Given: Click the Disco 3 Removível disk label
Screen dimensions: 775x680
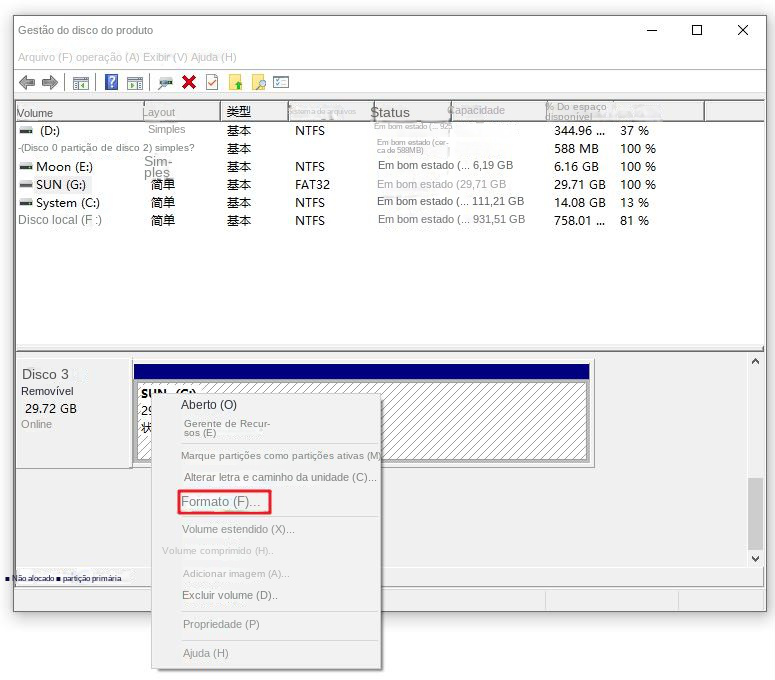Looking at the screenshot, I should click(x=74, y=413).
